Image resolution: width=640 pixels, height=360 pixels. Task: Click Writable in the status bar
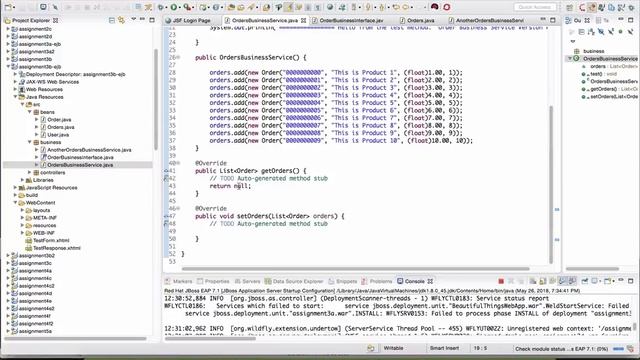pyautogui.click(x=393, y=348)
